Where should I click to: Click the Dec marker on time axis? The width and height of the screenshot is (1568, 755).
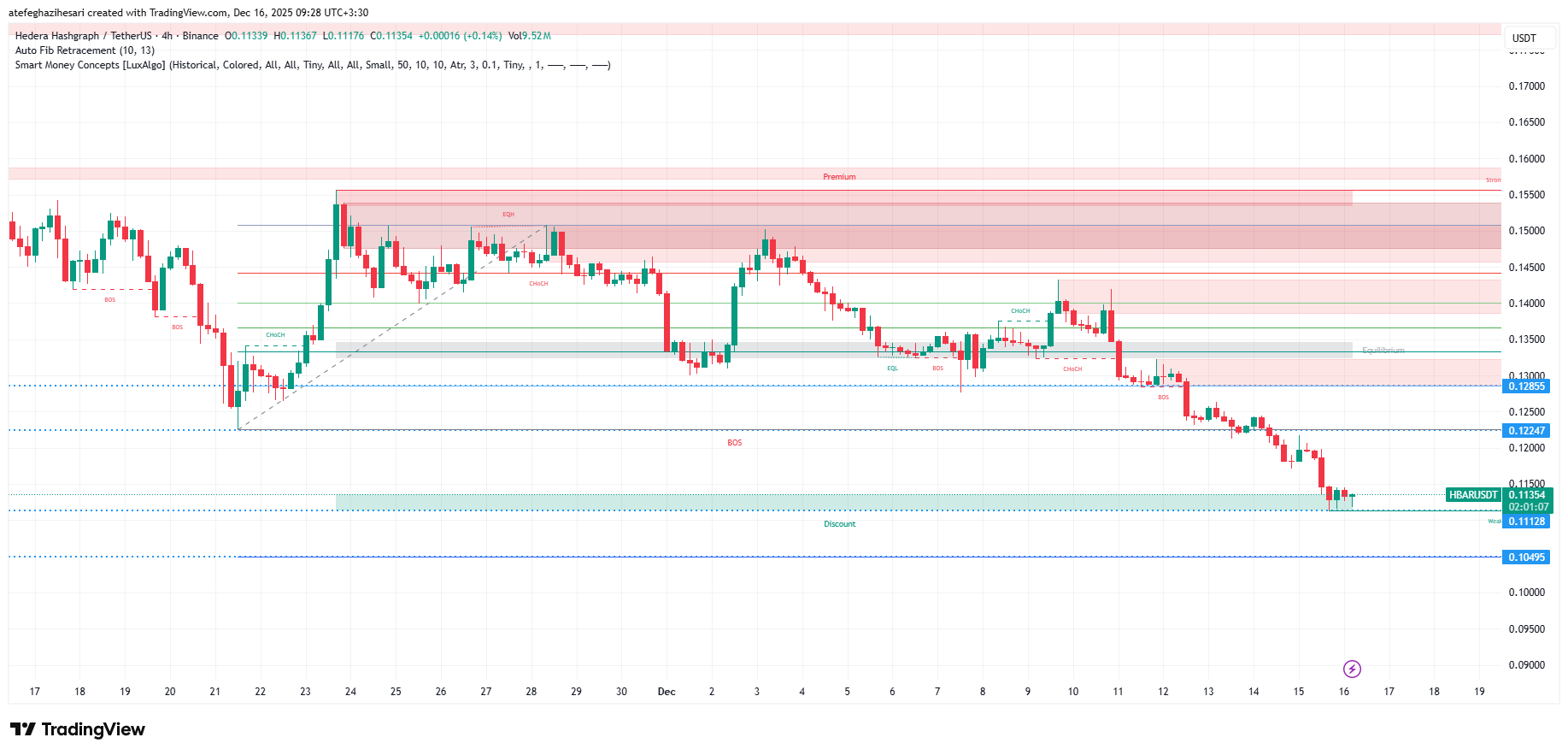[x=667, y=692]
